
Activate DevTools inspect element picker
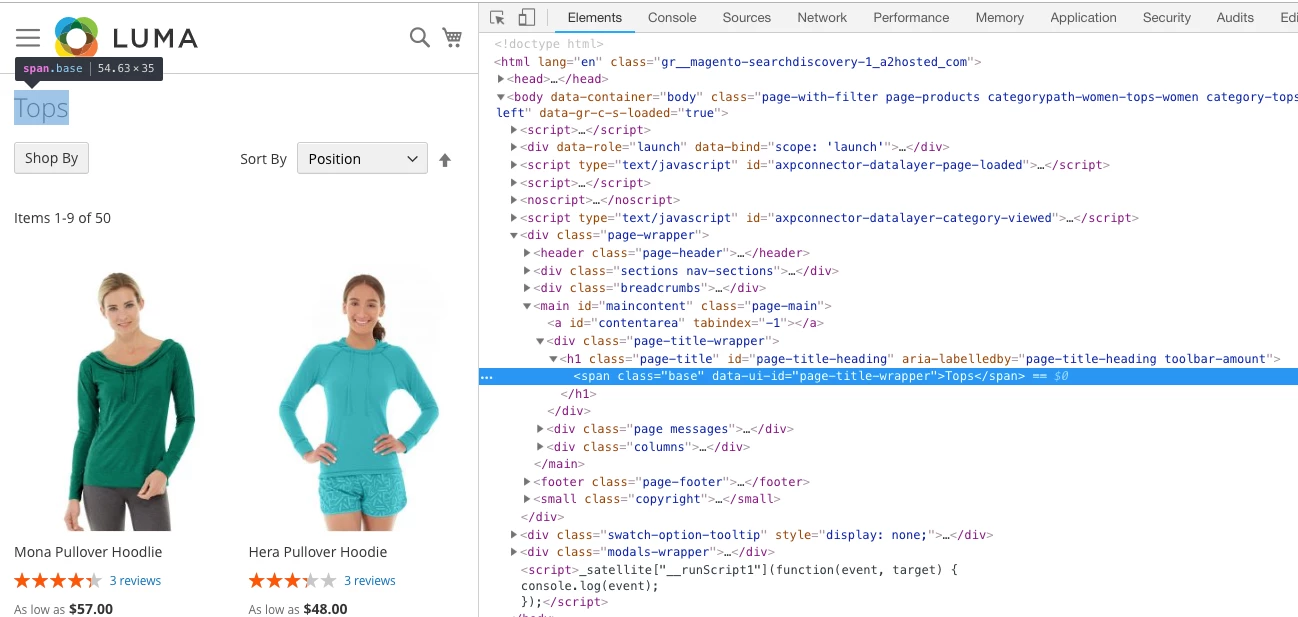tap(498, 17)
